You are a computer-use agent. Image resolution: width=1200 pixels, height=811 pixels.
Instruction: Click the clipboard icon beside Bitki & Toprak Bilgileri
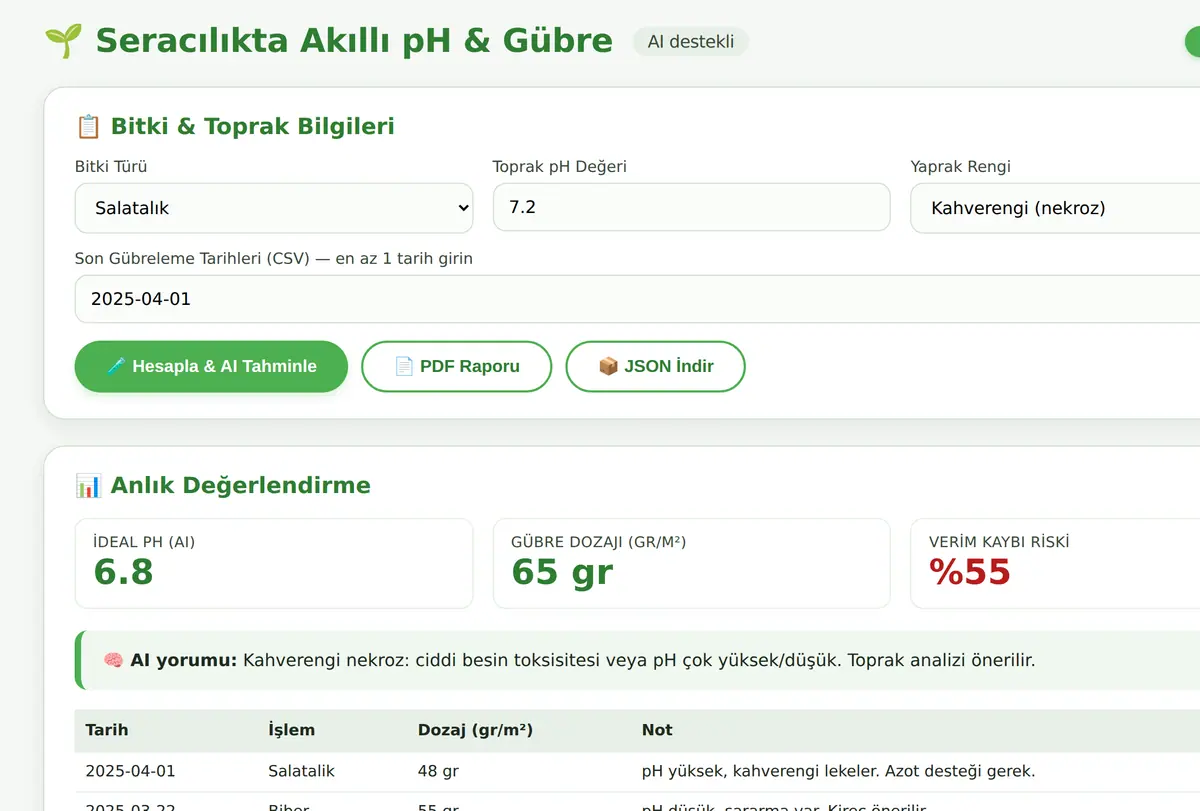tap(88, 126)
